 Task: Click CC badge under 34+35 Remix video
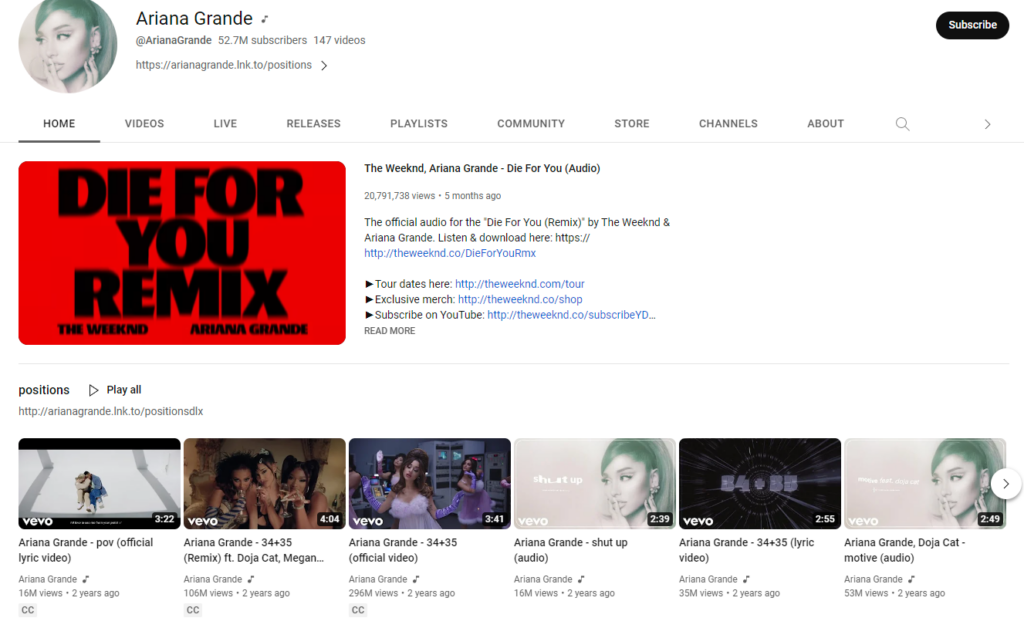193,610
